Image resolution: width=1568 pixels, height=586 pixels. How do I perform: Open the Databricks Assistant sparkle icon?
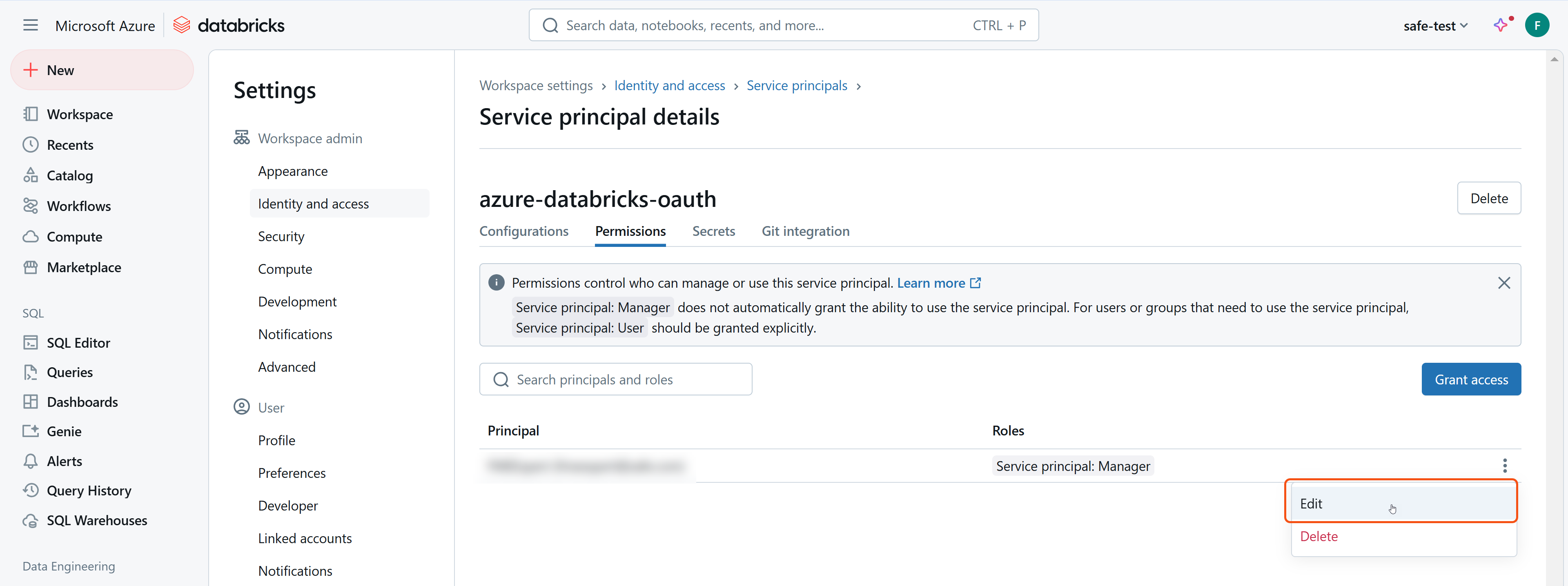pyautogui.click(x=1501, y=26)
